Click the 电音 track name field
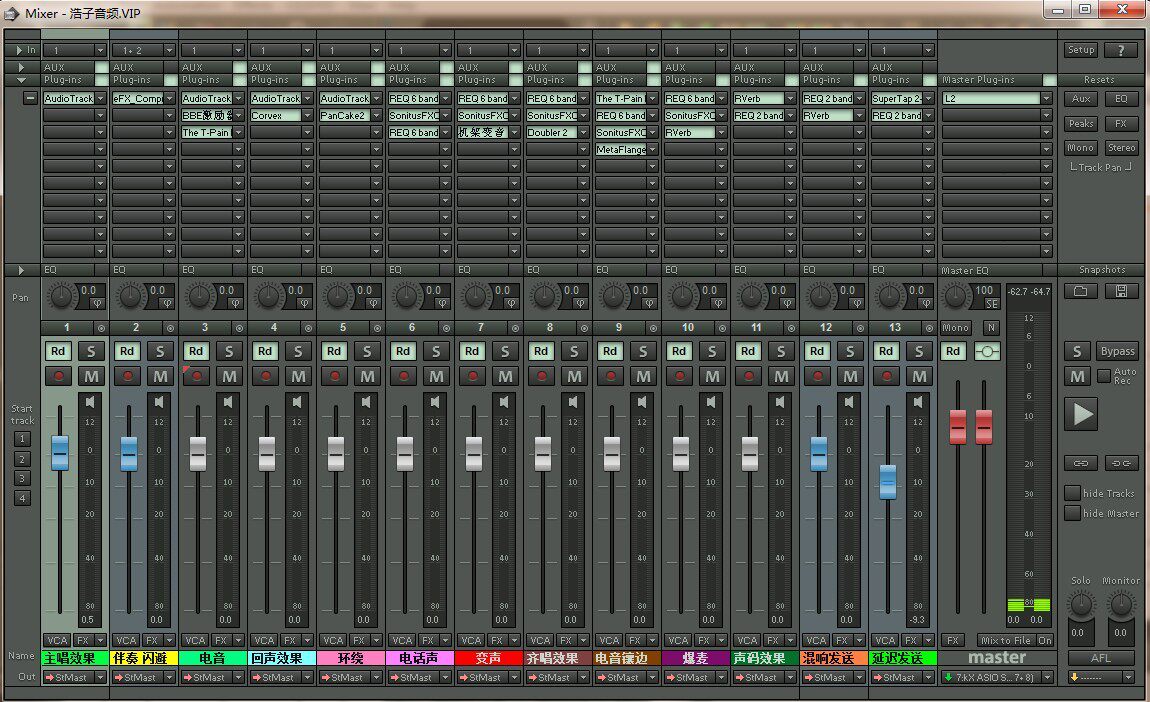Viewport: 1150px width, 702px height. point(213,658)
